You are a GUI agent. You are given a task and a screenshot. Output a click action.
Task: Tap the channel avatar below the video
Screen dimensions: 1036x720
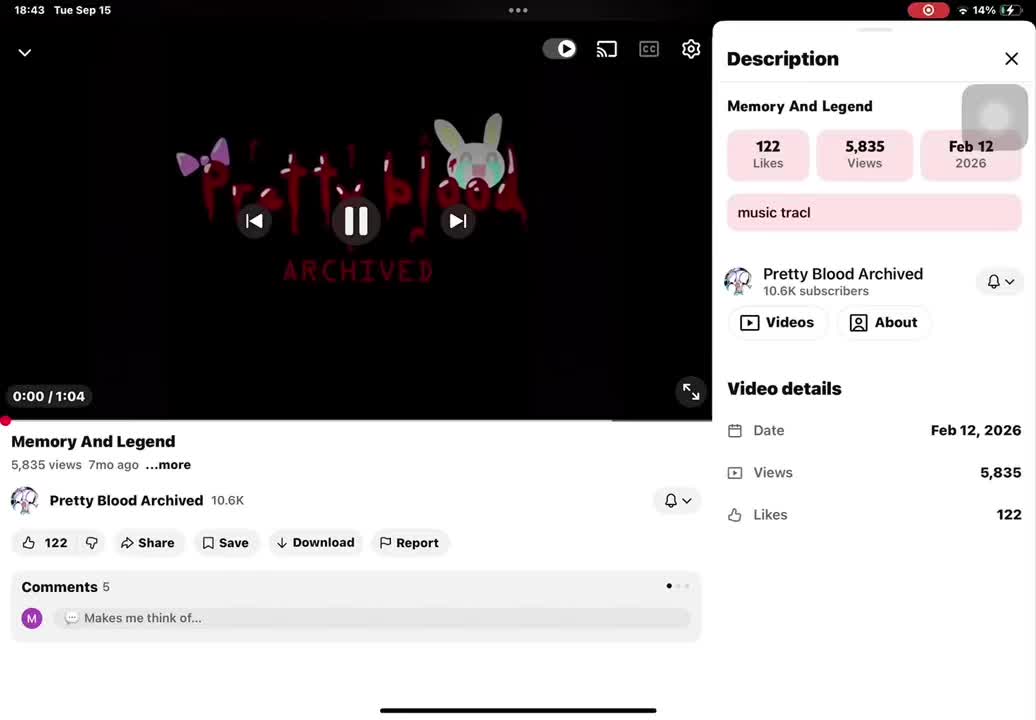tap(24, 501)
